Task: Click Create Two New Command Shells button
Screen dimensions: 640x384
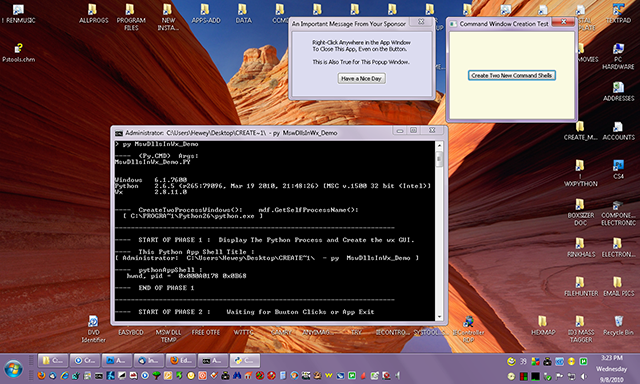Action: click(511, 75)
